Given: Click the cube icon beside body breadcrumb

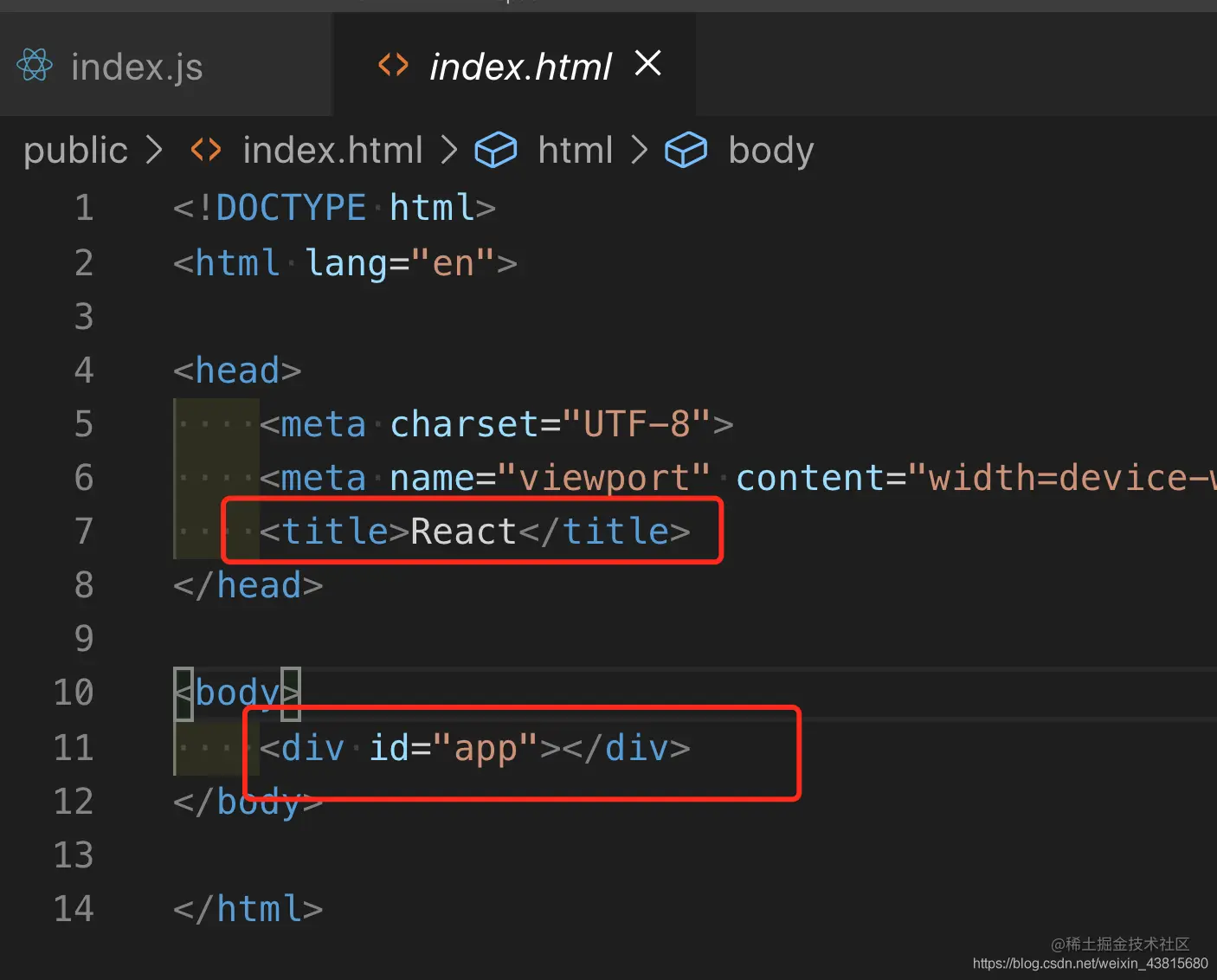Looking at the screenshot, I should (x=686, y=150).
